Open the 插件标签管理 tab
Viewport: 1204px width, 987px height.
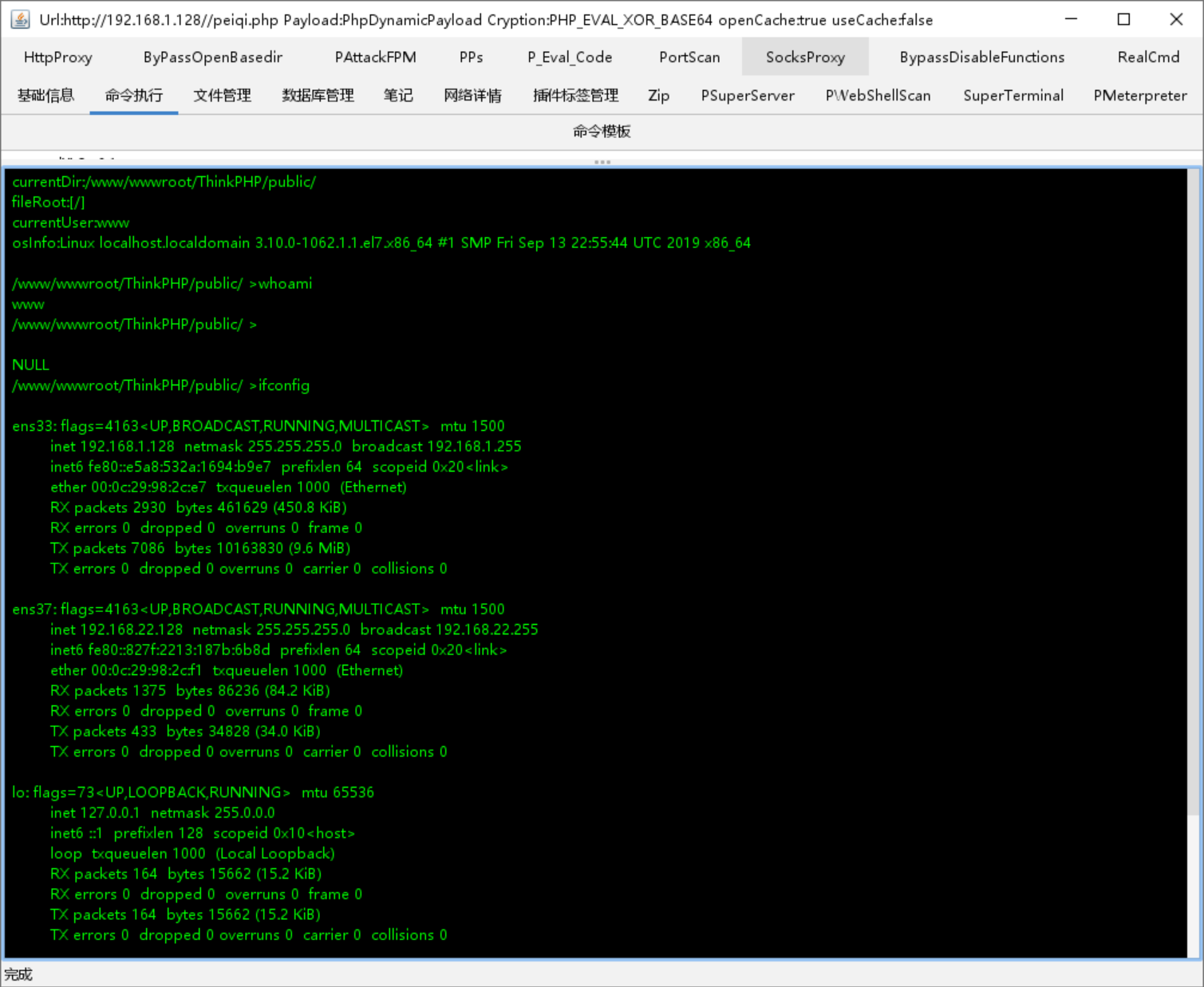click(575, 96)
